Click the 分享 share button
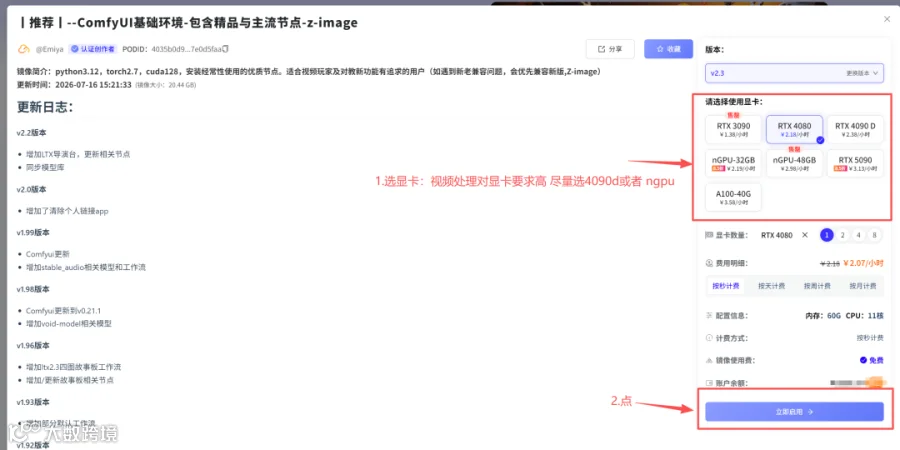900x450 pixels. 610,49
